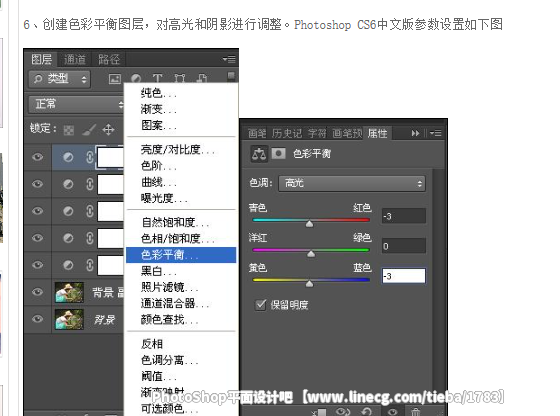
Task: Hide the 背景 layer
Action: (x=37, y=319)
